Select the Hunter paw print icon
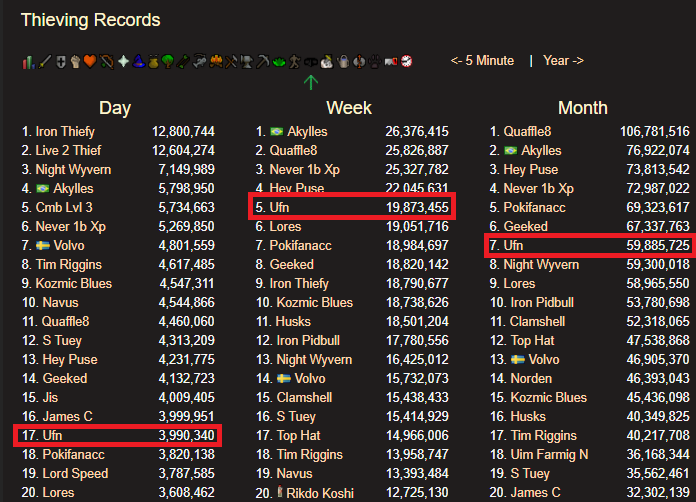Viewport: 696px width, 502px height. (x=375, y=61)
